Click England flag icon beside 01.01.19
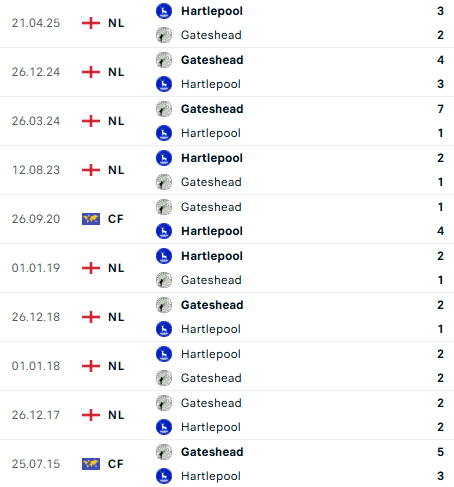The height and width of the screenshot is (487, 454). point(91,268)
